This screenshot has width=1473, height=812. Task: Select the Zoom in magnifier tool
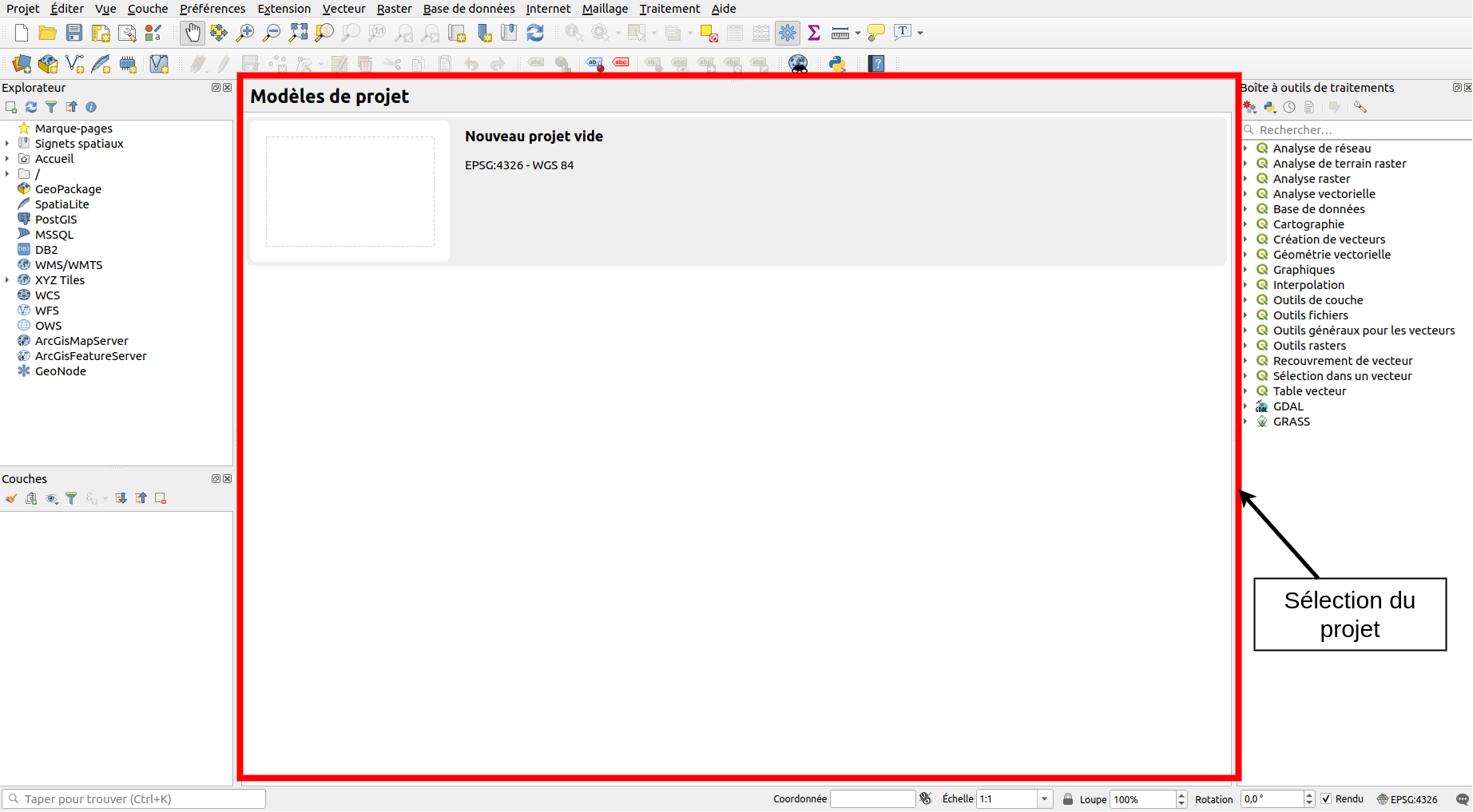point(245,33)
